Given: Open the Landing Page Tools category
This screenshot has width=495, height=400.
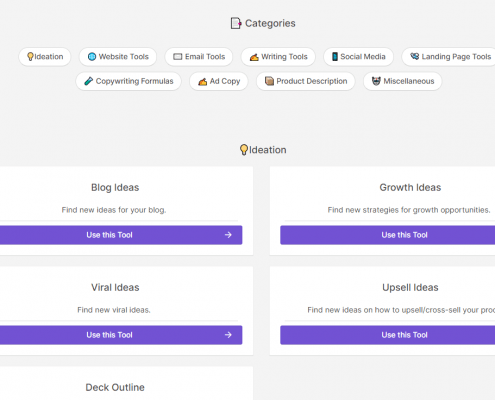Looking at the screenshot, I should [x=450, y=57].
